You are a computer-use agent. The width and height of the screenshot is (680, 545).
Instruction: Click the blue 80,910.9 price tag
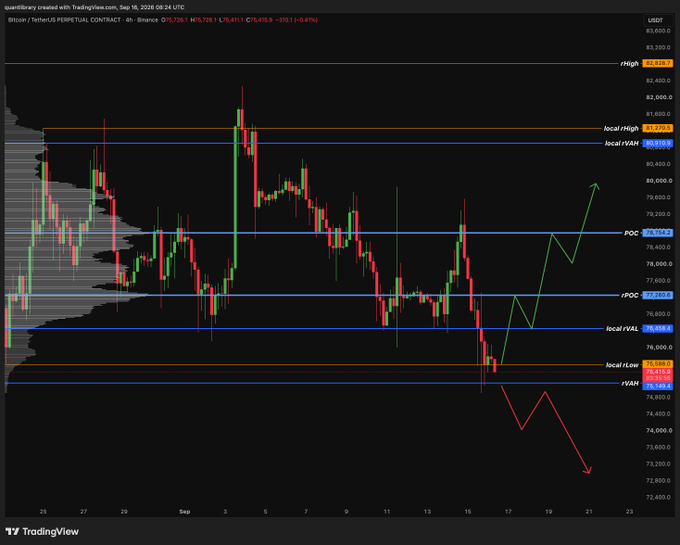point(657,143)
